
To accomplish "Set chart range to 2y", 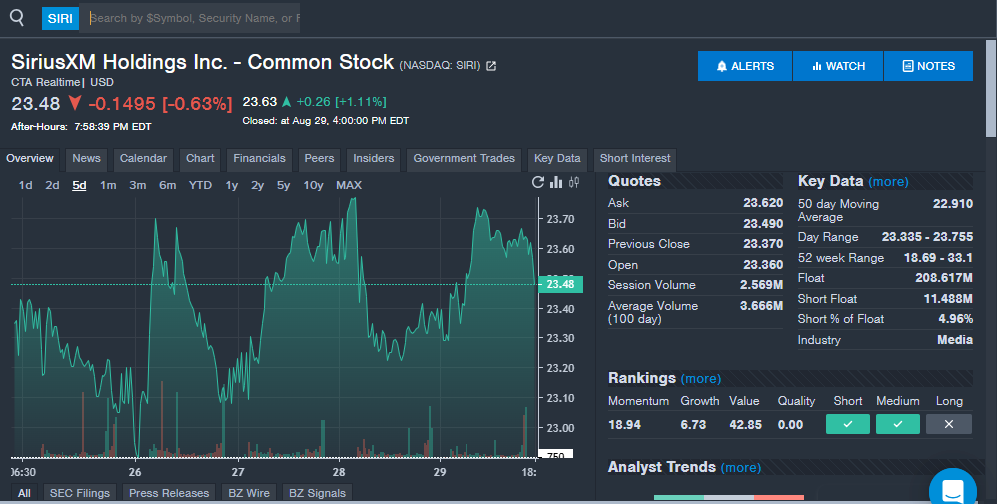I will (257, 185).
